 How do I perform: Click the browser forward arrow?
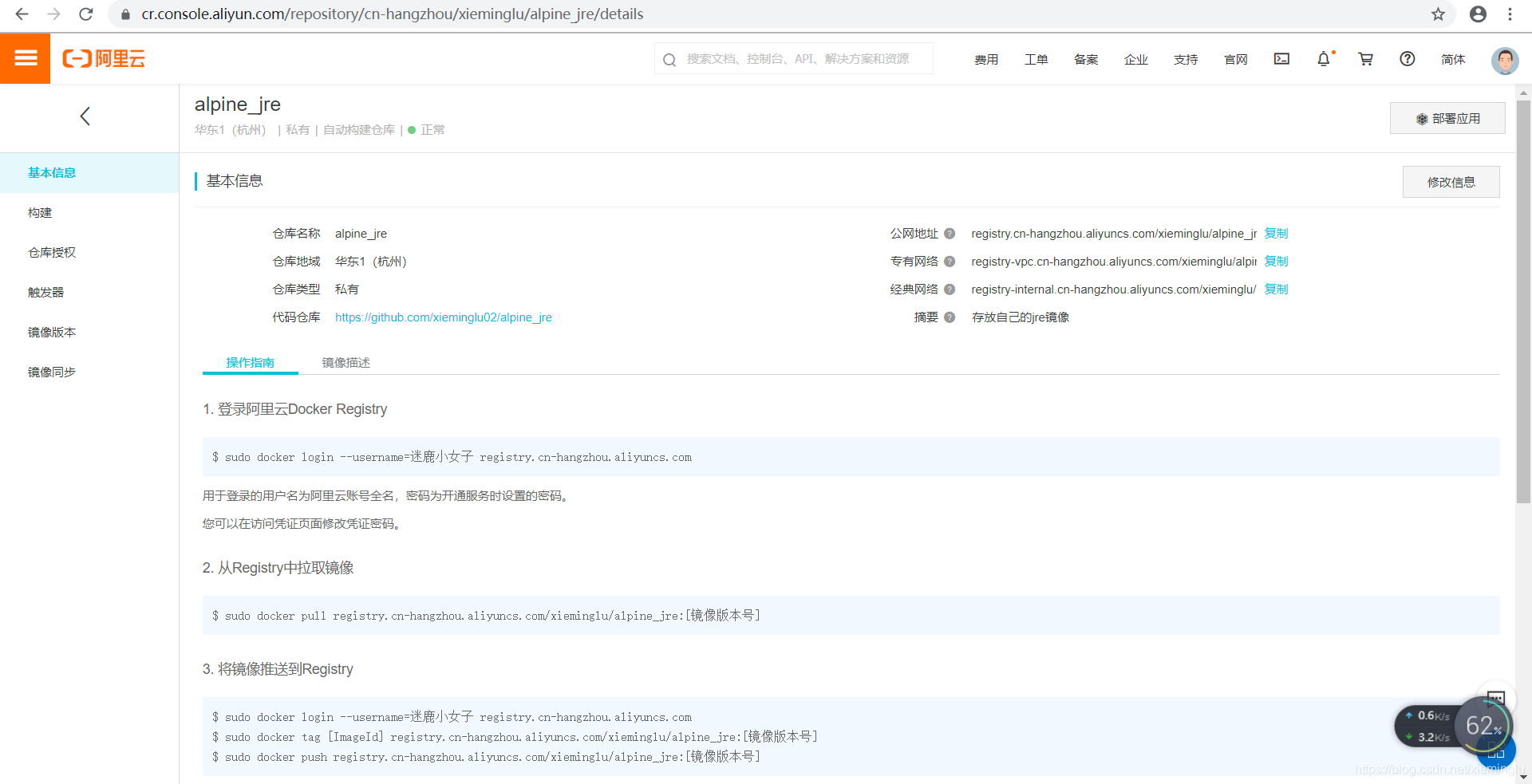(x=53, y=14)
